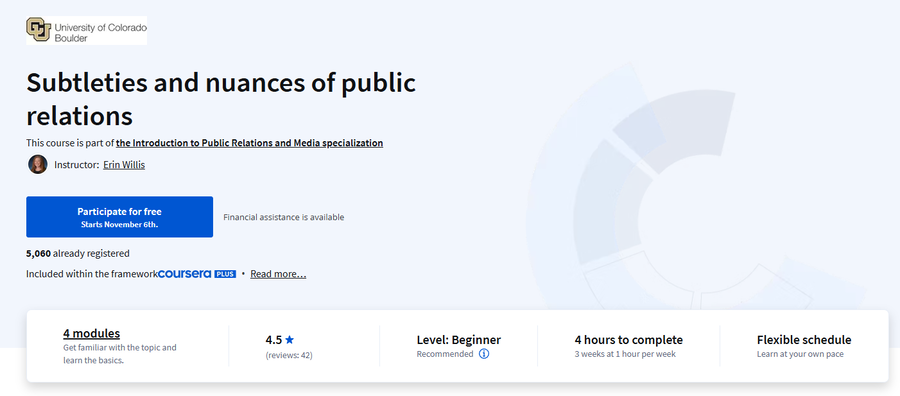Image resolution: width=900 pixels, height=396 pixels.
Task: Click the reviews count of 42
Action: [289, 355]
